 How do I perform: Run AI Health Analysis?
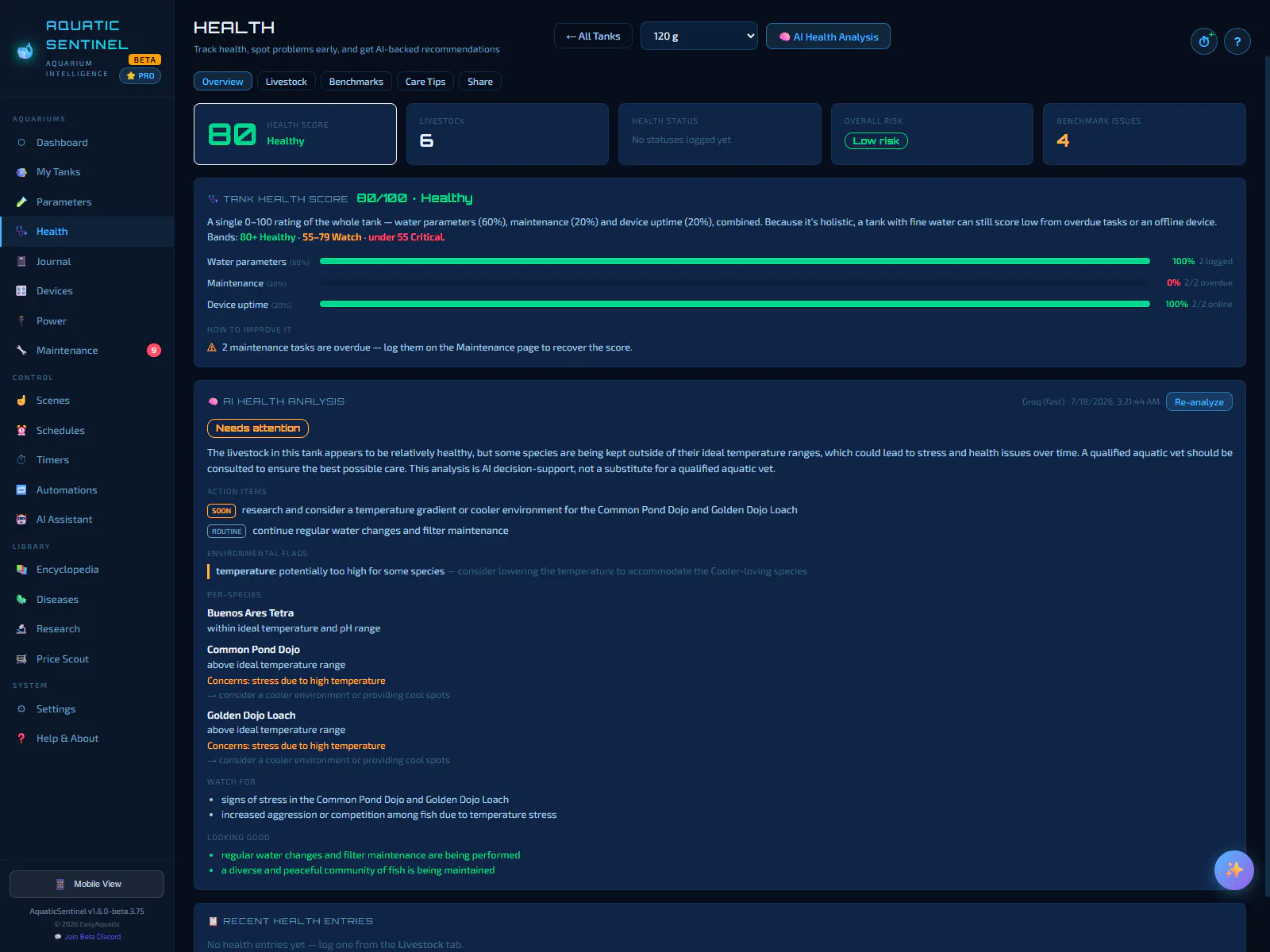pos(828,36)
